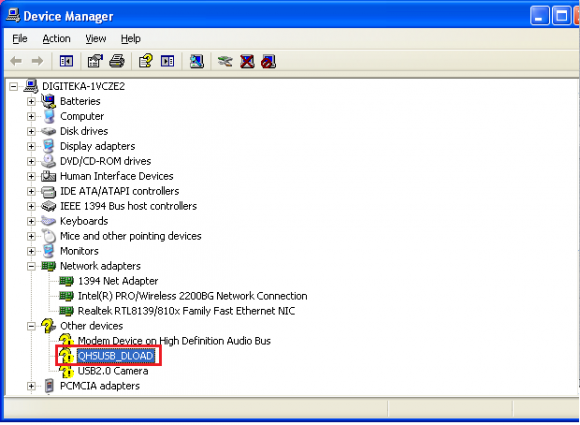This screenshot has width=580, height=425.
Task: Open the Help question-mark toolbar icon
Action: pos(146,61)
